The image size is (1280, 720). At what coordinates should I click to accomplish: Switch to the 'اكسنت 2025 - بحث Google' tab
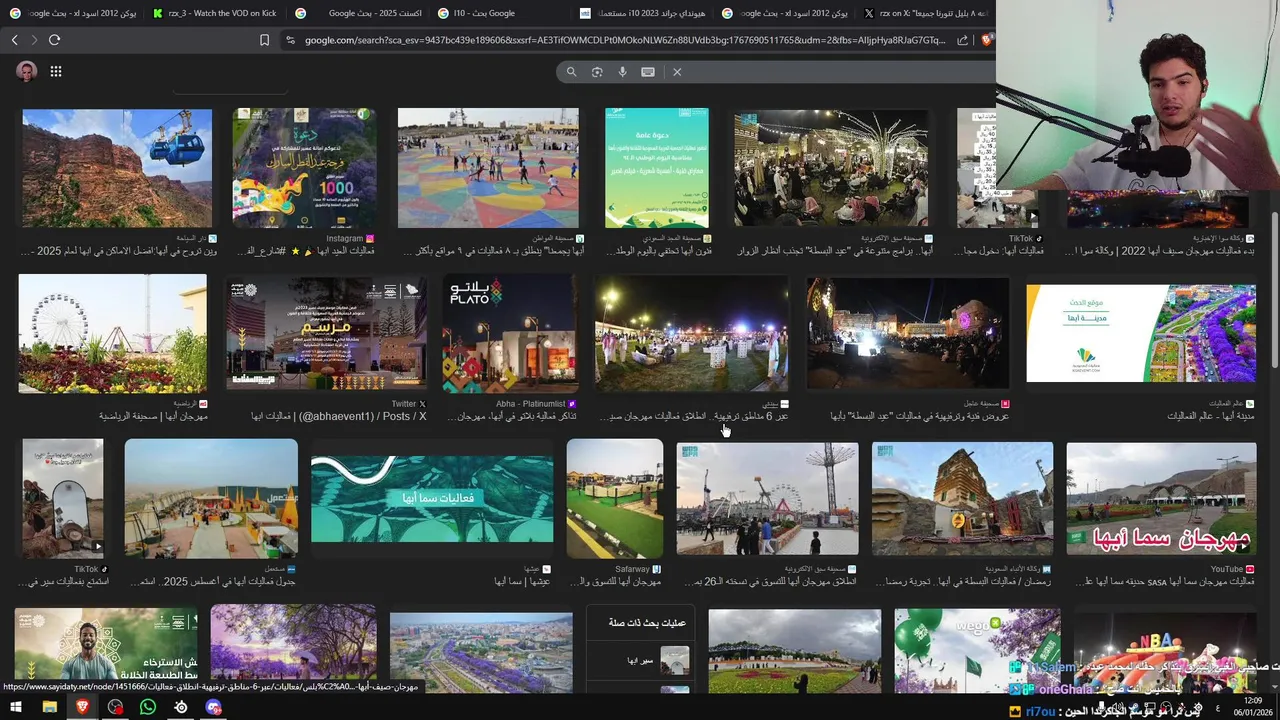[x=360, y=13]
